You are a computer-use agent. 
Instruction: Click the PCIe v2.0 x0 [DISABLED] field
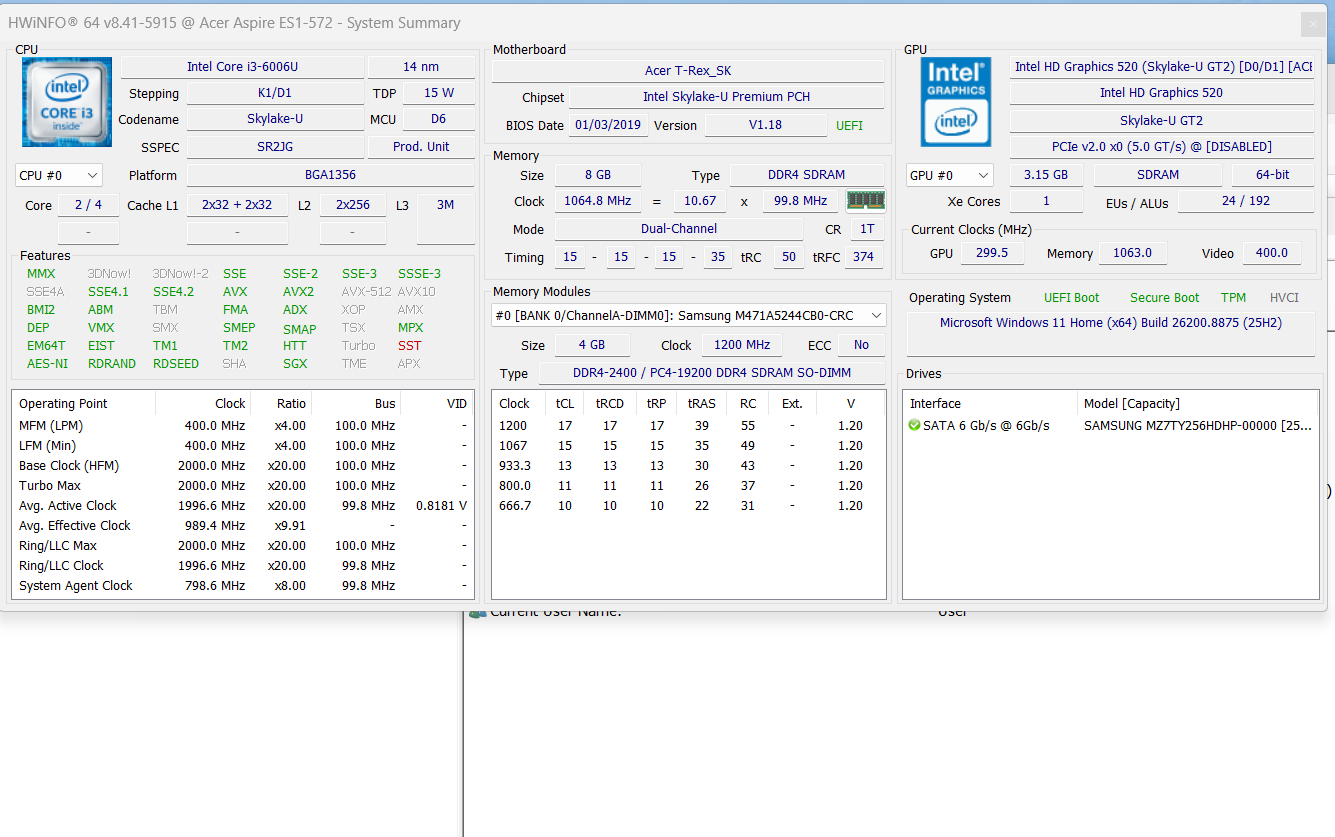click(1161, 146)
